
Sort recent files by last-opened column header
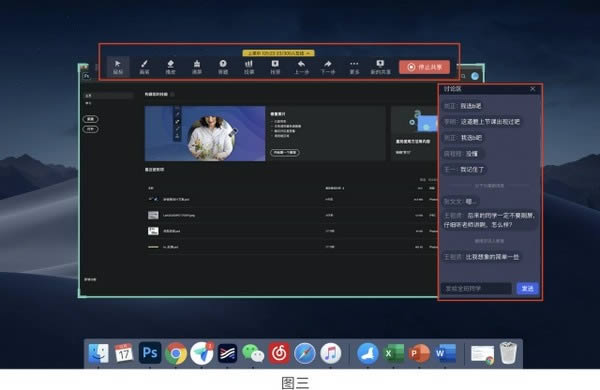334,188
